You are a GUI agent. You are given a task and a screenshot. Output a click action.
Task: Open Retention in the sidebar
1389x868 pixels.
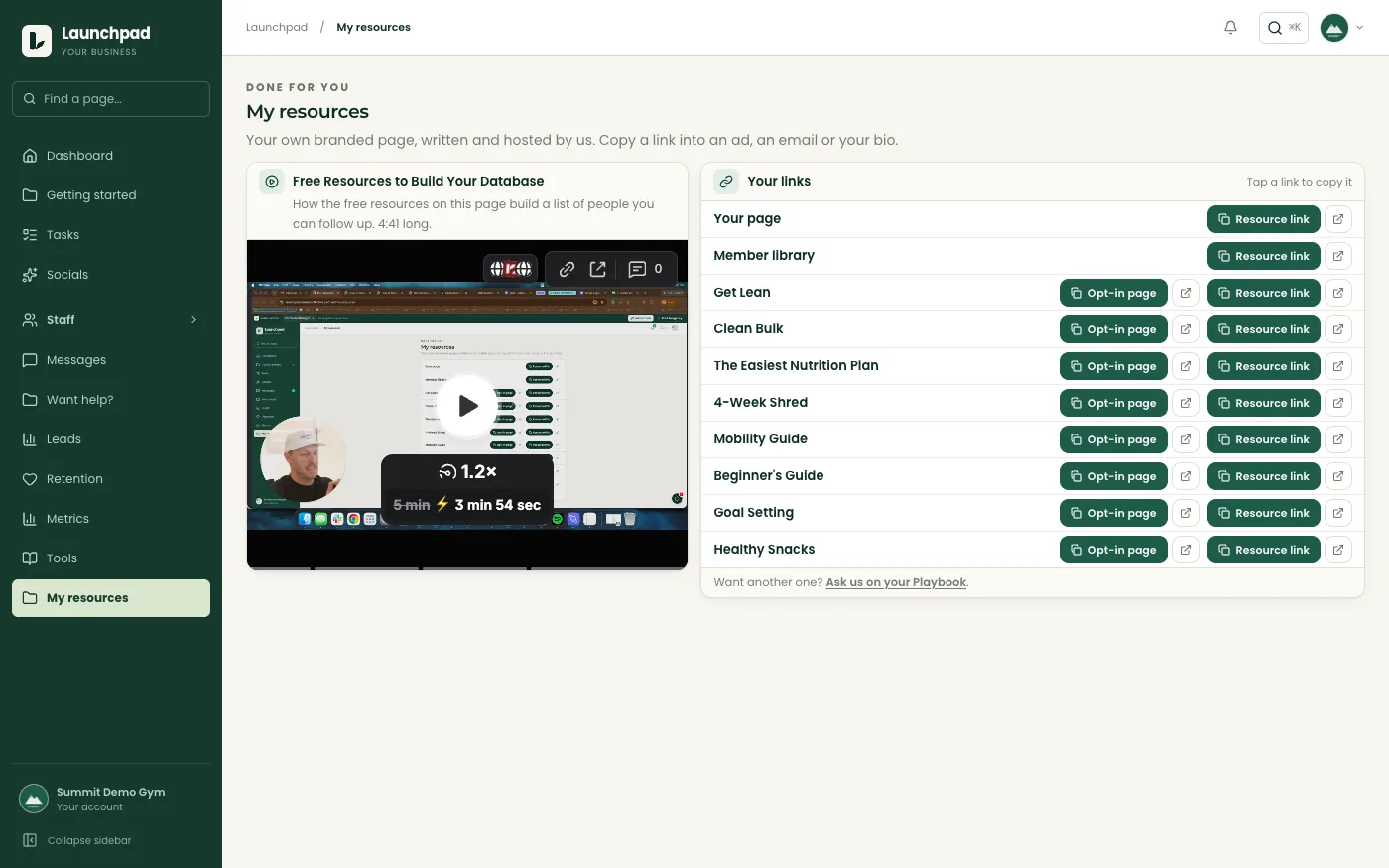111,479
